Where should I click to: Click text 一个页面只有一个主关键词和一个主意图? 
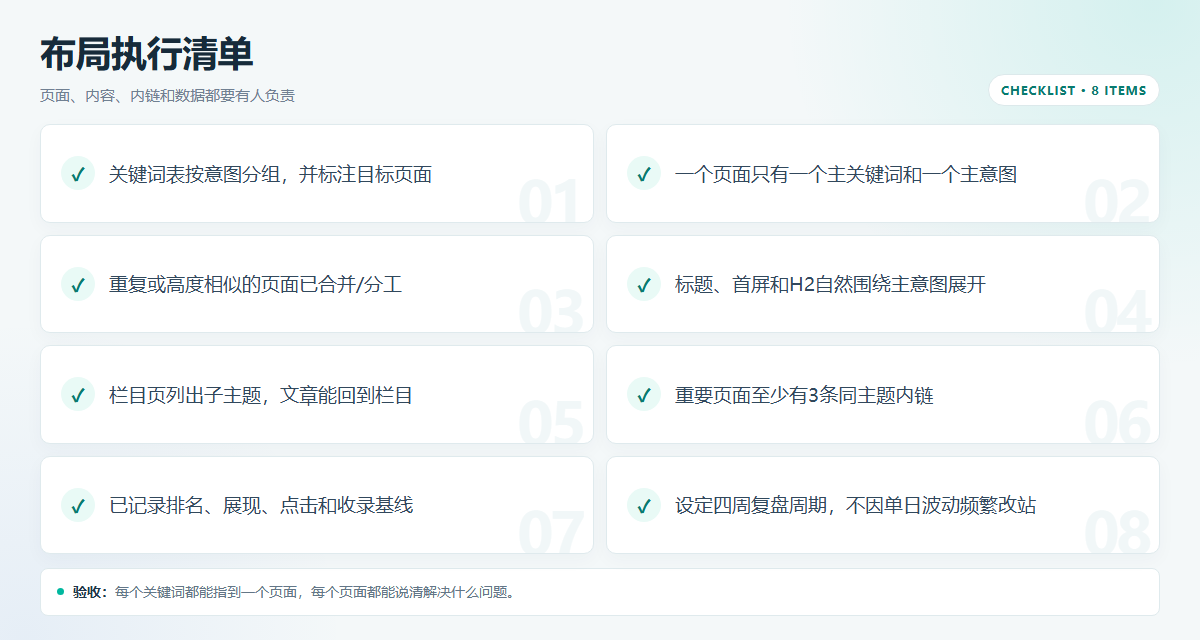point(846,174)
